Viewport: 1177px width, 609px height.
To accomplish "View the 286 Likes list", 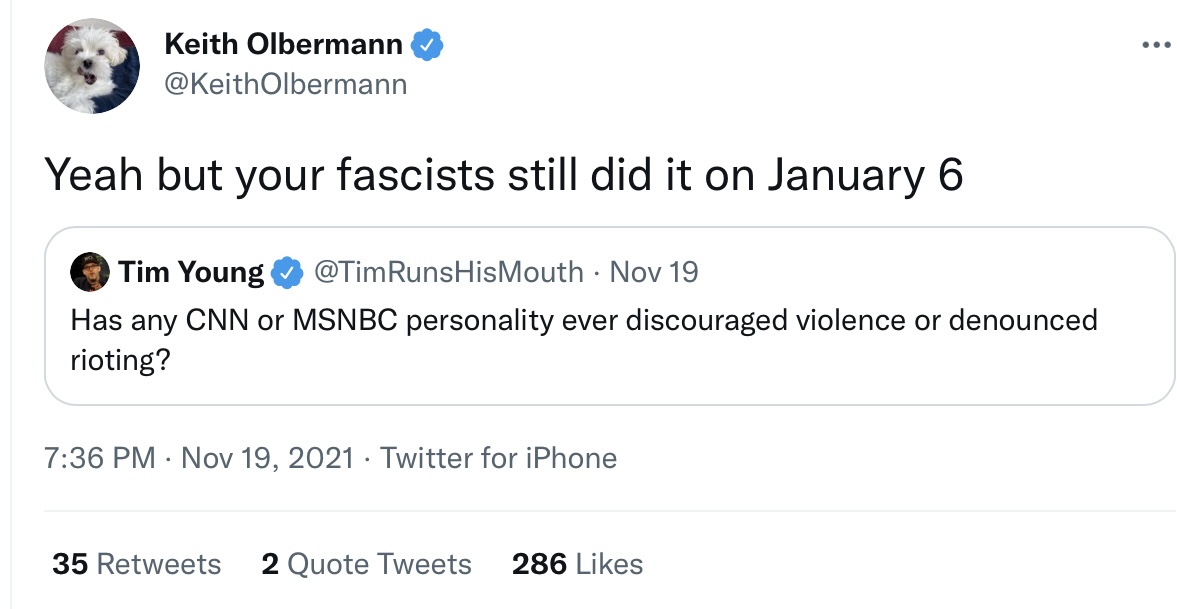I will click(x=577, y=564).
